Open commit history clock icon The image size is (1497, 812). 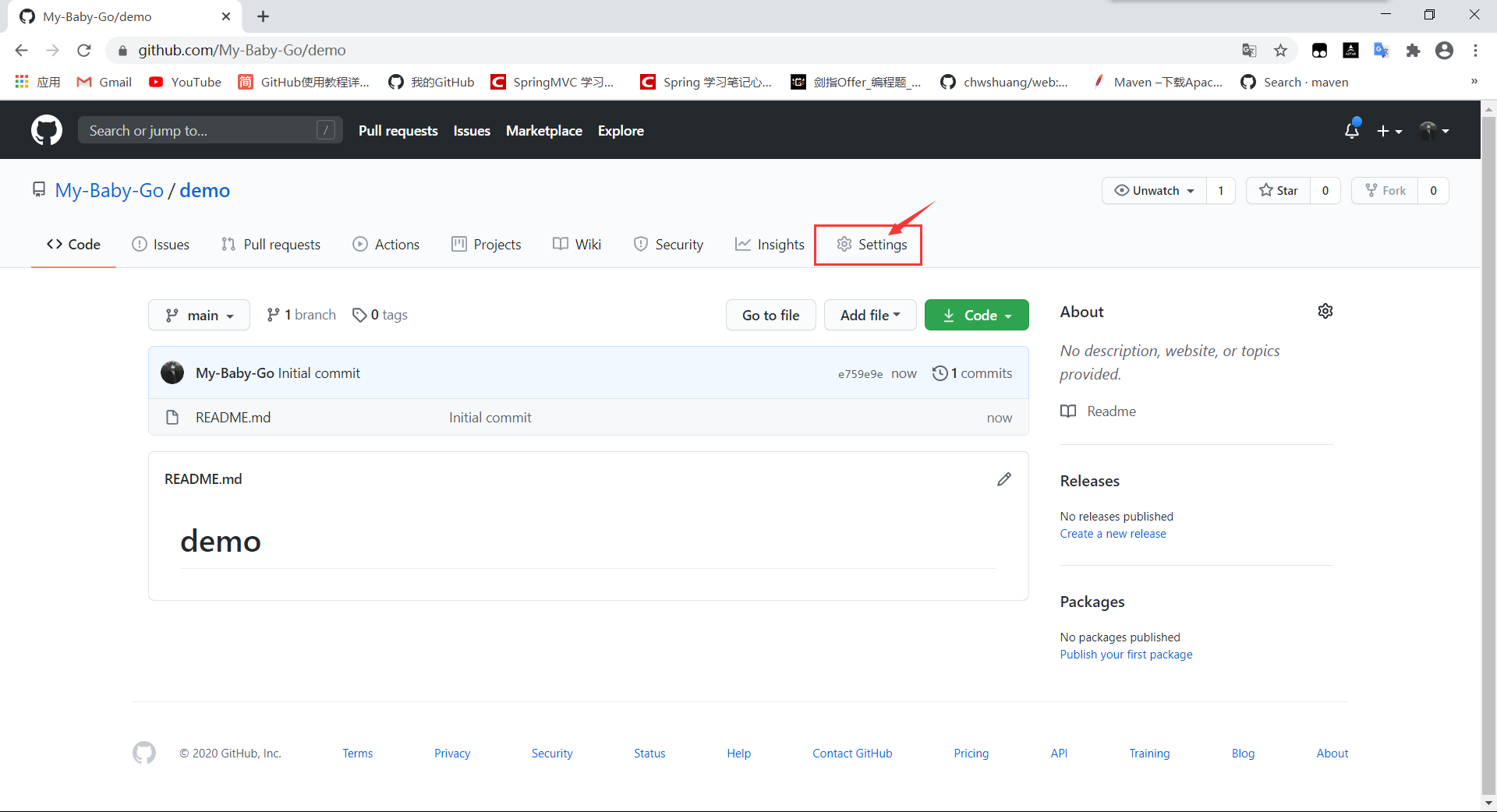(940, 373)
